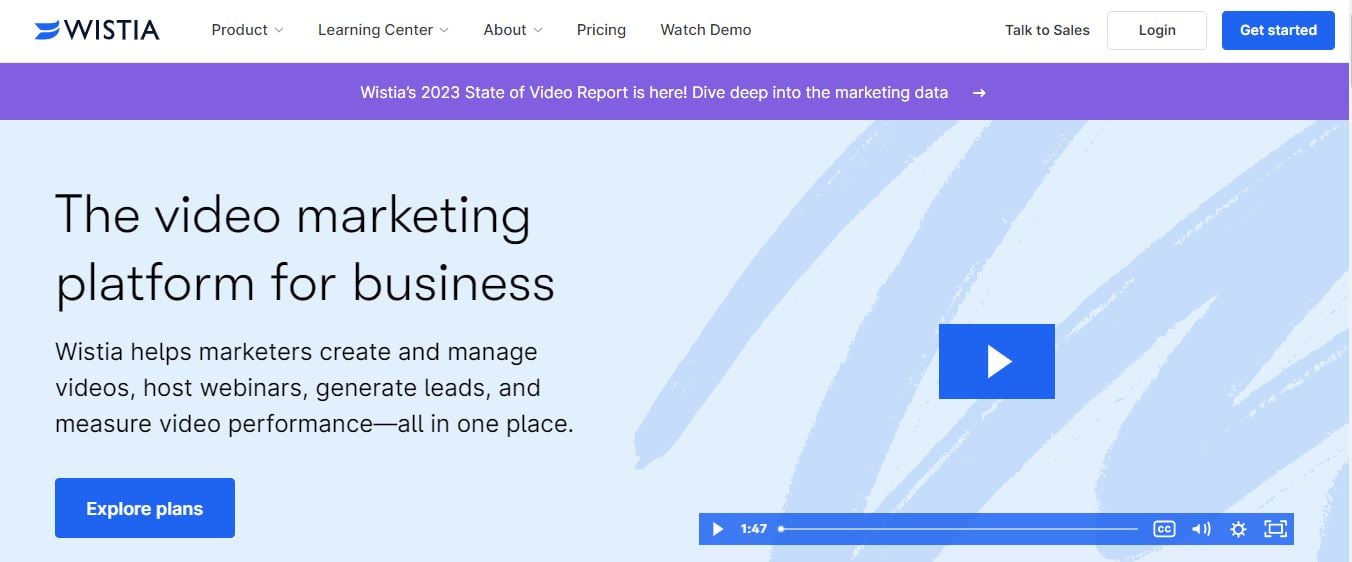Click the Explore plans button
1352x562 pixels.
pos(145,508)
